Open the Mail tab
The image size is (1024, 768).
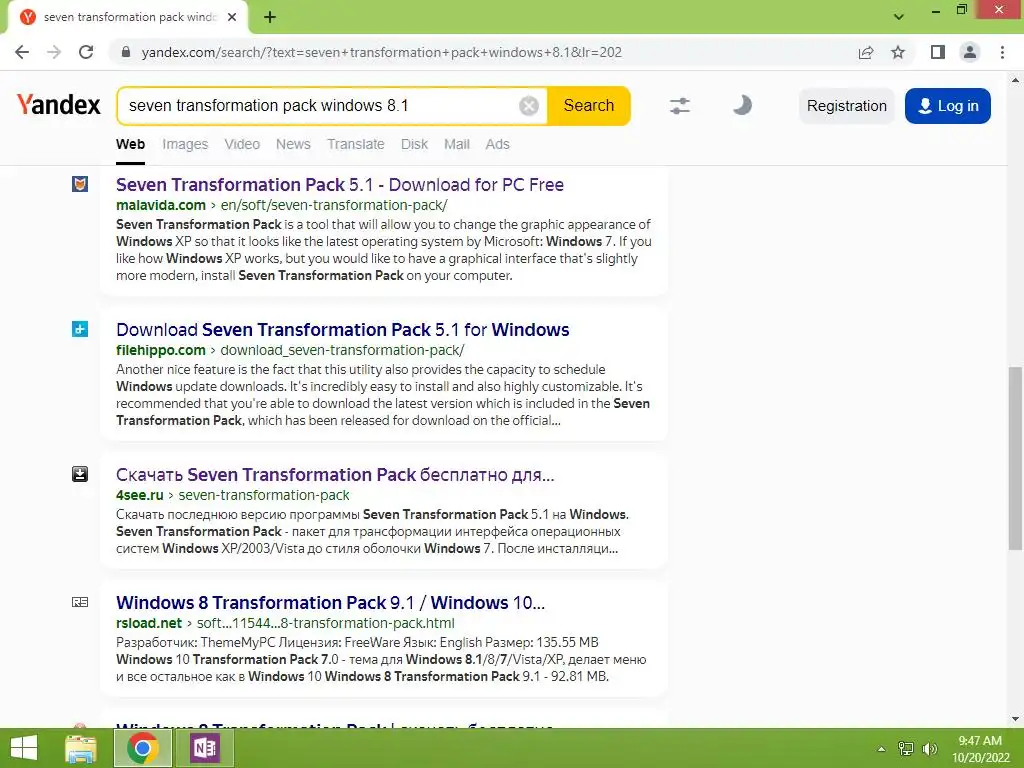(456, 144)
